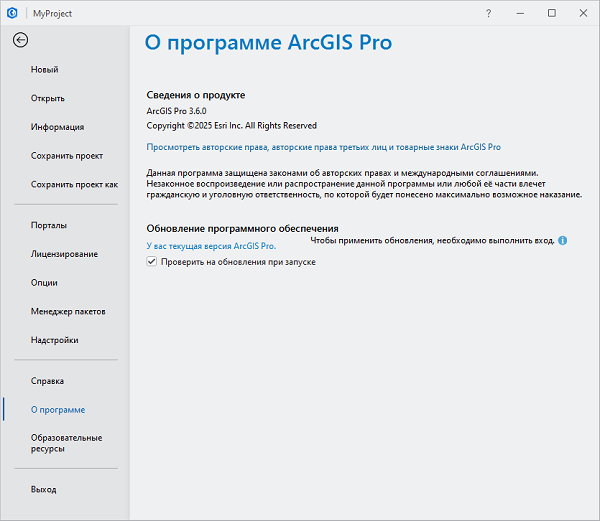Screen dimensions: 600x521
Task: Click 'У вас текущая версия ArcGIS Pro' link
Action: 211,246
